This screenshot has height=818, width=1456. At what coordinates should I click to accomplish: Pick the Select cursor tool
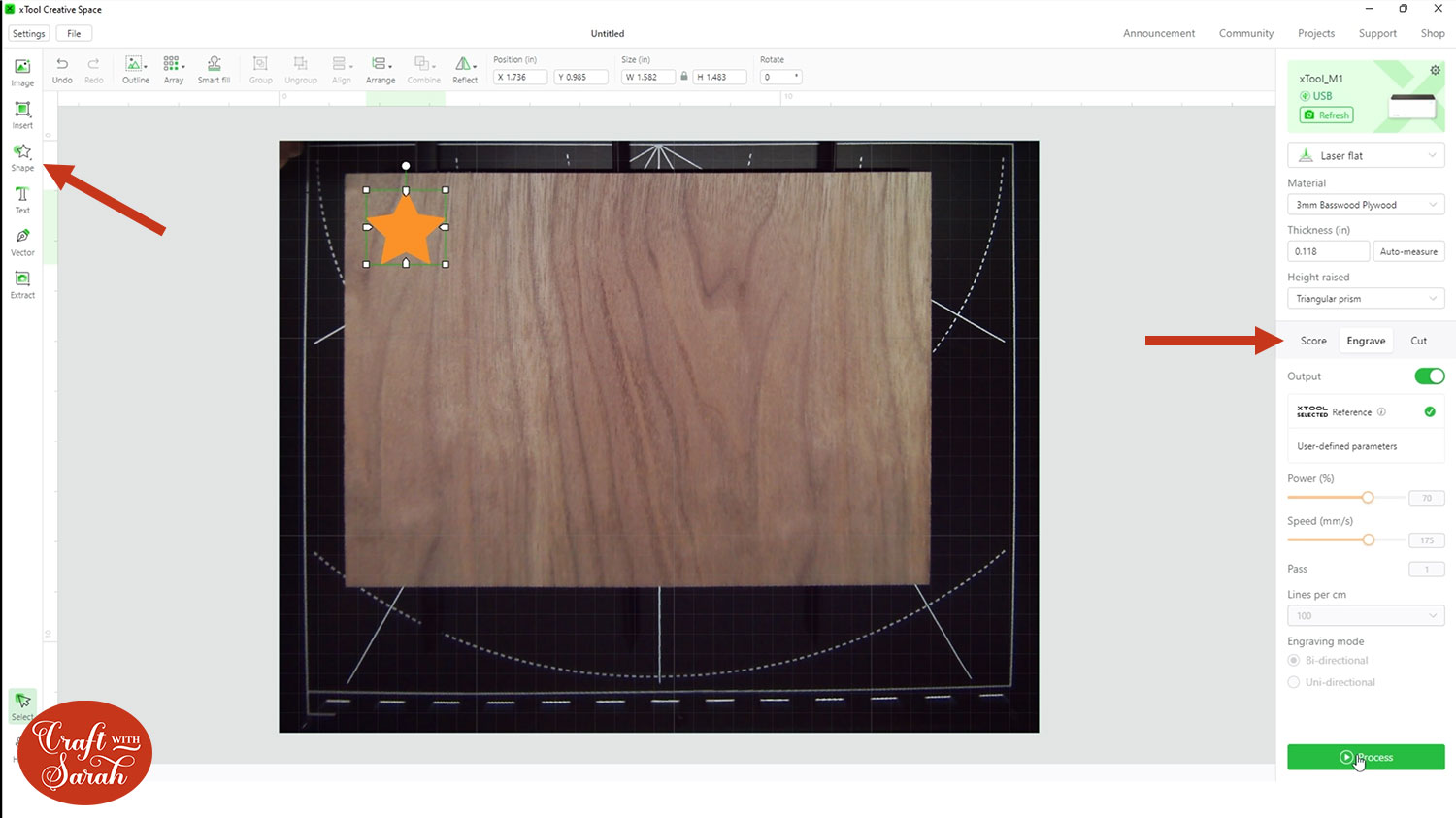(22, 705)
